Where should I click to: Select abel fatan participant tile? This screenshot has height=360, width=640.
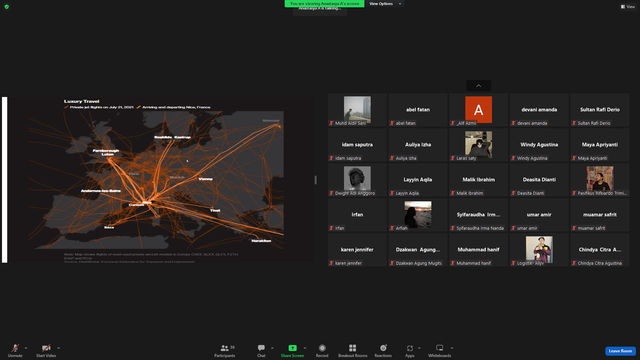[418, 110]
